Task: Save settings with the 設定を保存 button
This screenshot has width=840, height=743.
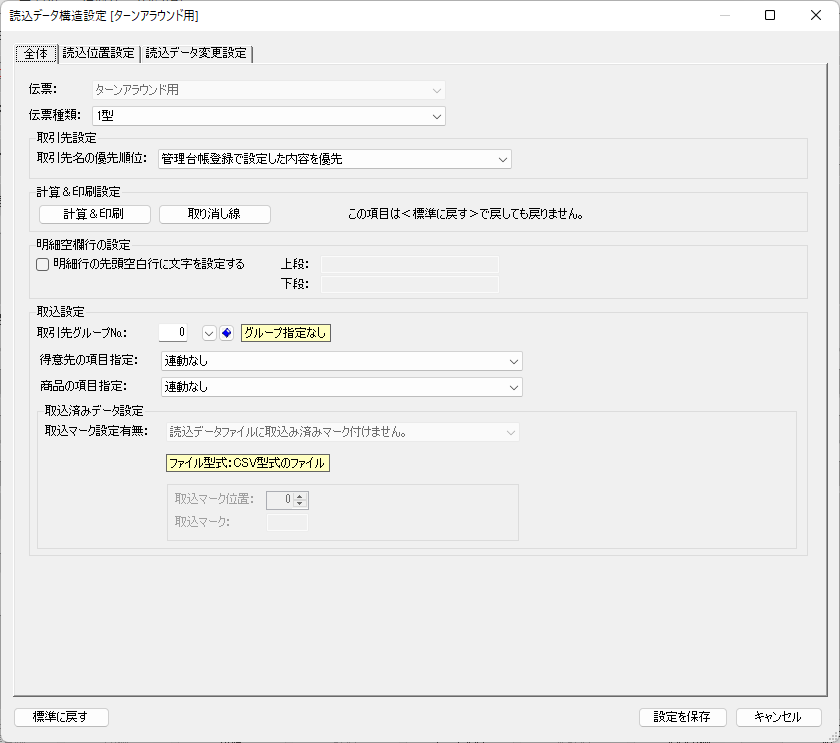Action: coord(682,716)
